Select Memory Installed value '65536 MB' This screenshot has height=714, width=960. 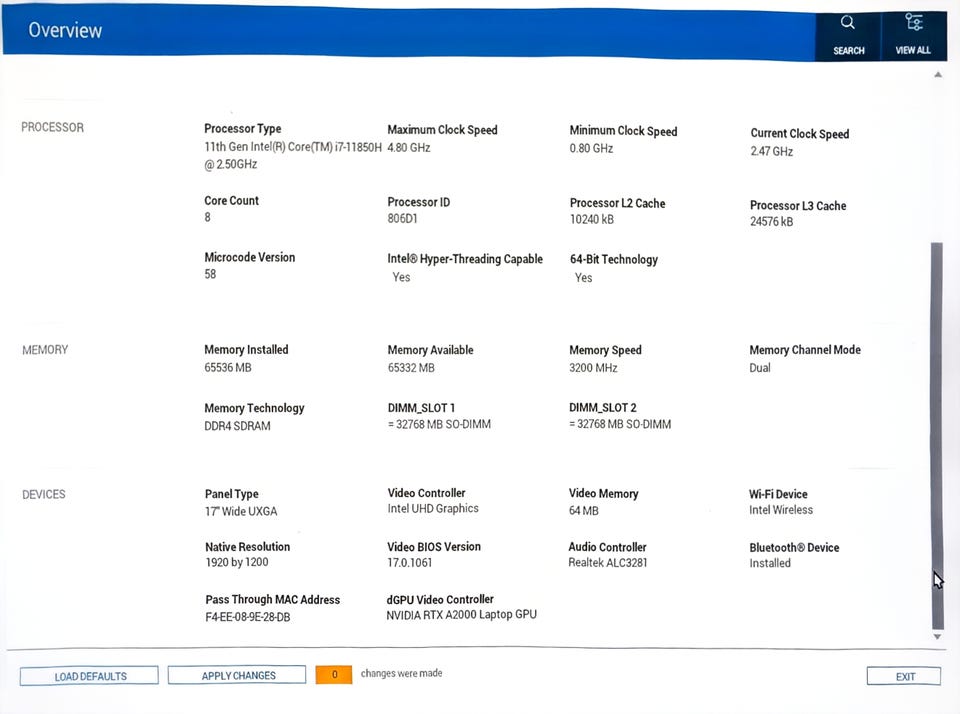pyautogui.click(x=228, y=367)
